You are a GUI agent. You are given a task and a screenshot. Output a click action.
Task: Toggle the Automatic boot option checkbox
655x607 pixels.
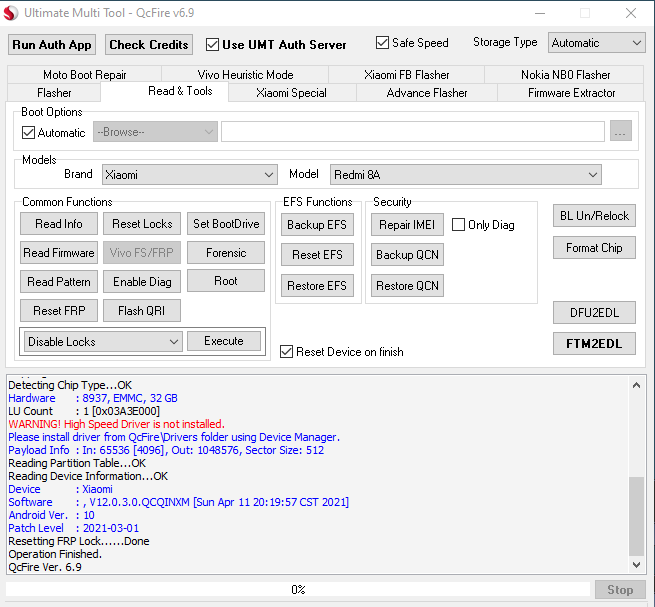pos(28,132)
